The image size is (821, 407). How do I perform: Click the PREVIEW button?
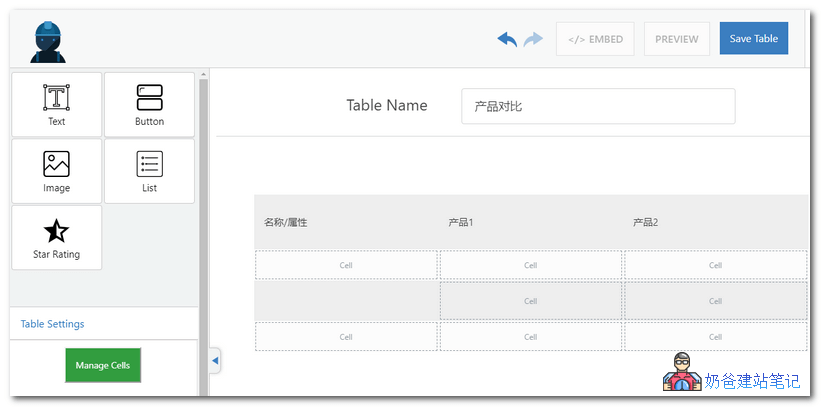676,39
